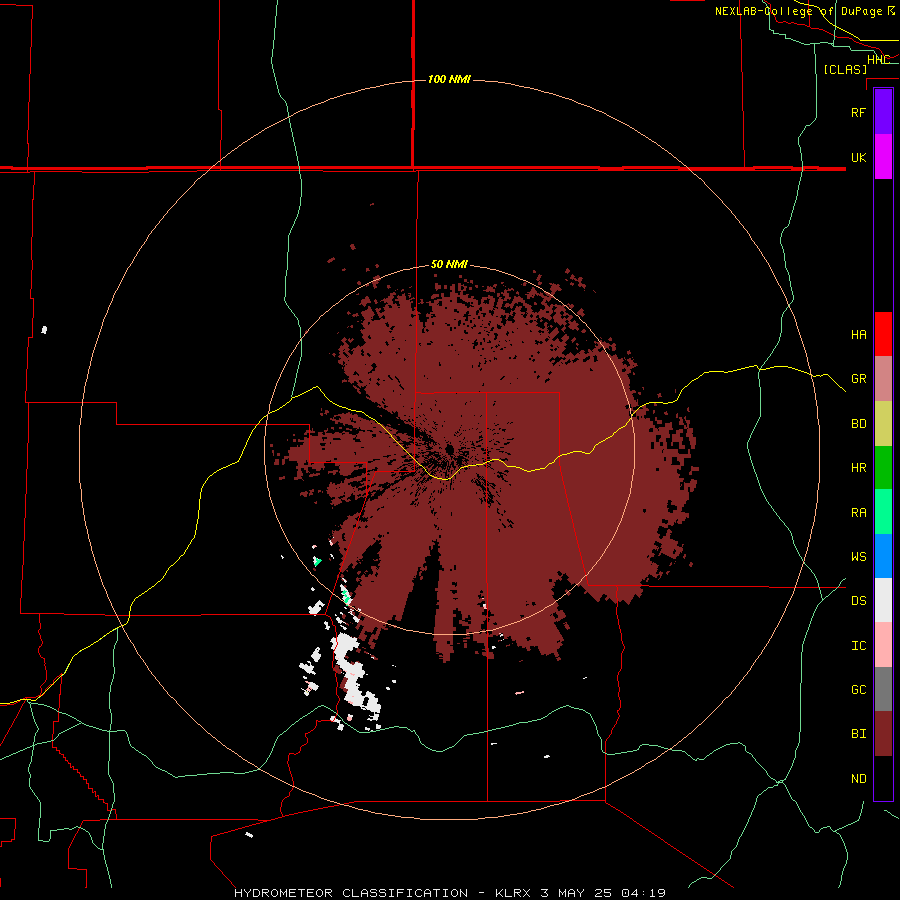Click the BD legend label
The width and height of the screenshot is (900, 900).
[x=858, y=424]
